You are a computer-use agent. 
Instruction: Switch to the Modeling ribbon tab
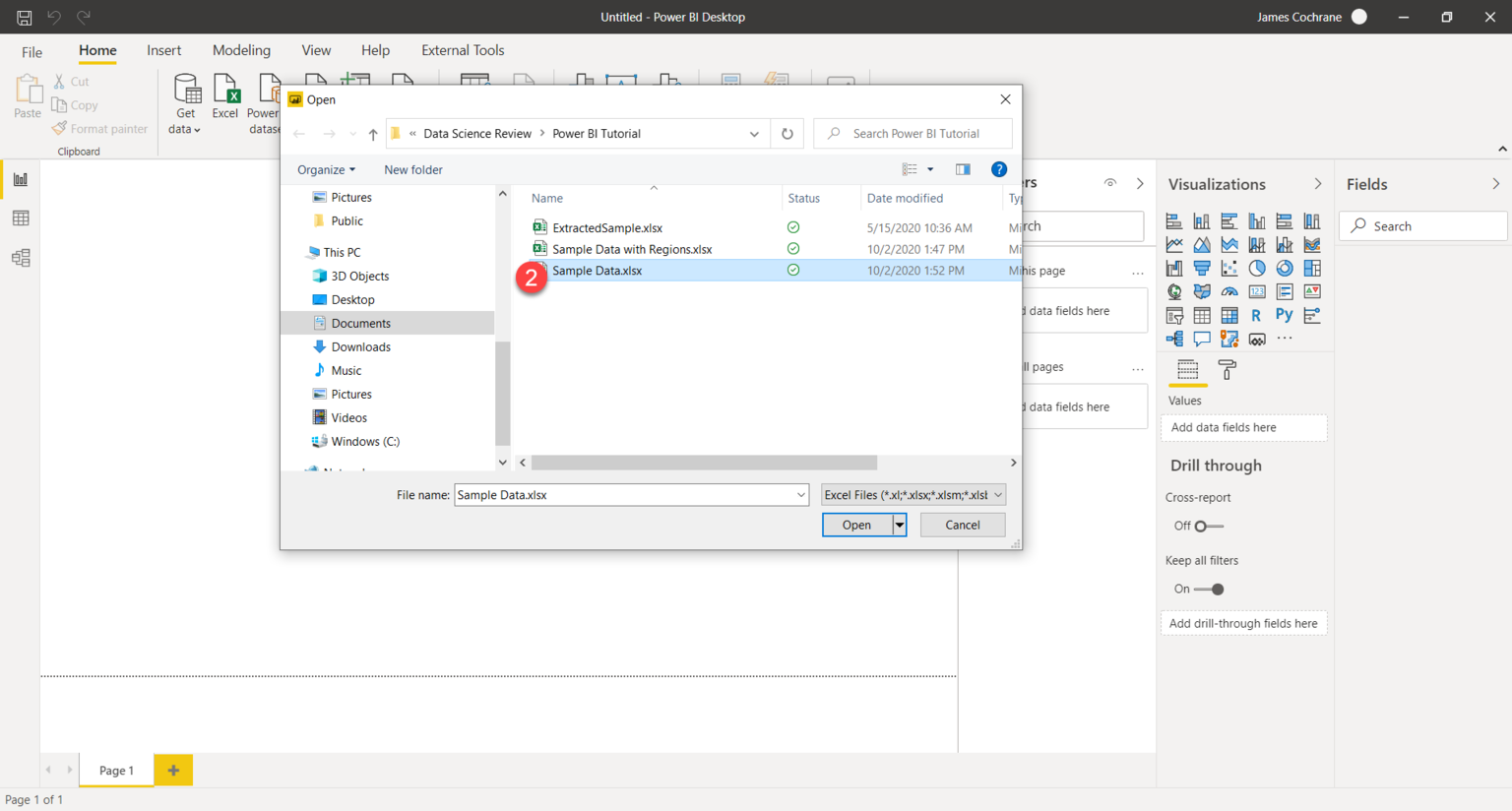click(x=241, y=50)
